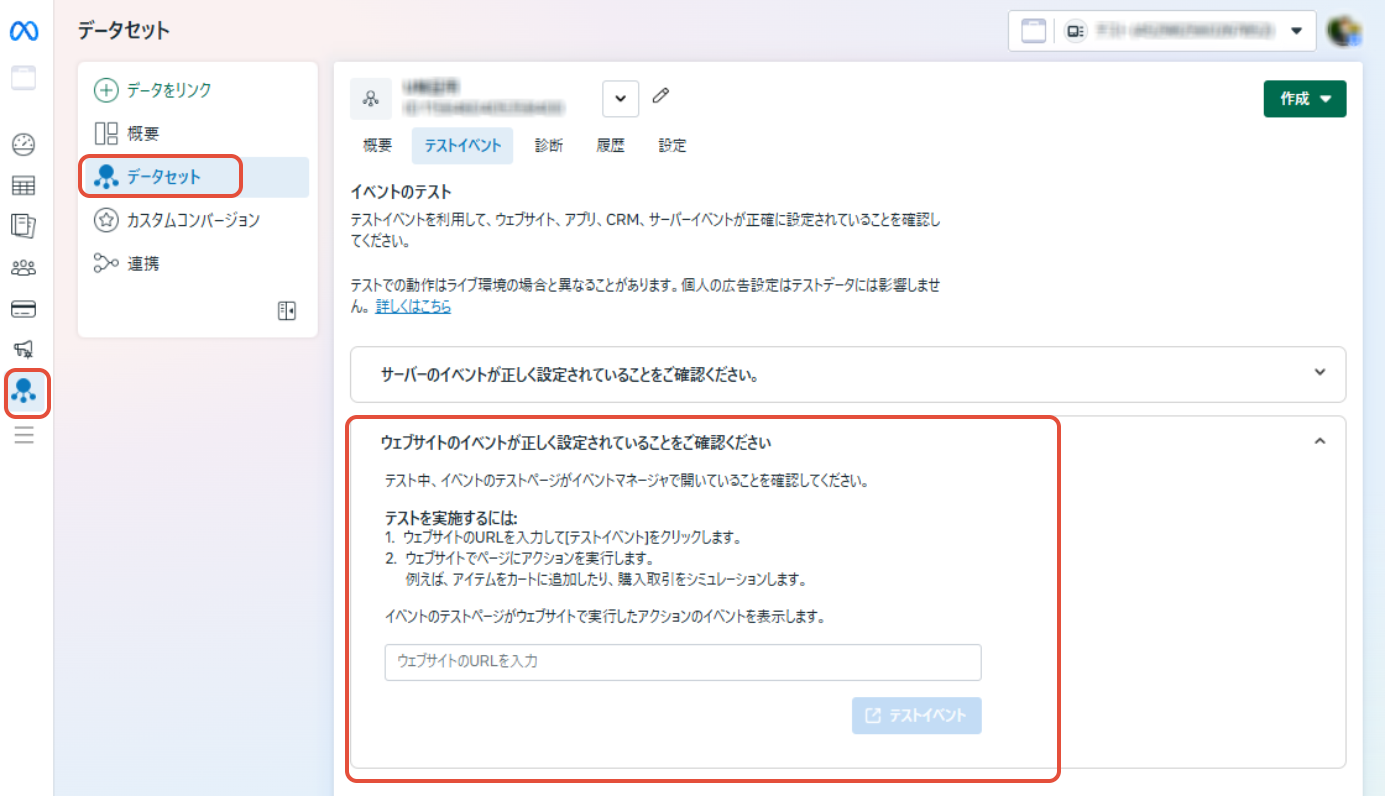Open the billing card icon in sidebar
1385x796 pixels.
(24, 308)
